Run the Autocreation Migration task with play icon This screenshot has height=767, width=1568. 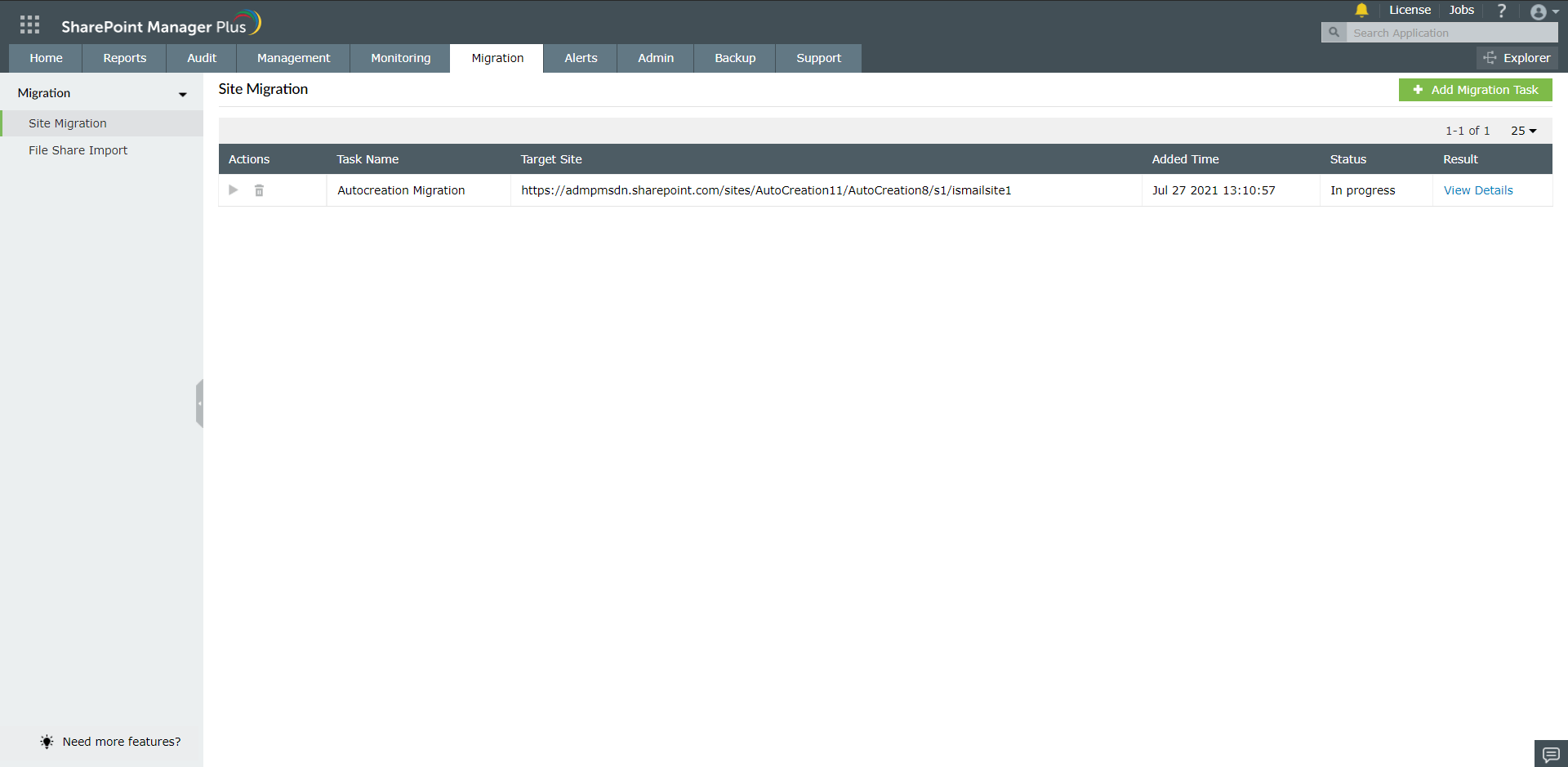(x=234, y=190)
